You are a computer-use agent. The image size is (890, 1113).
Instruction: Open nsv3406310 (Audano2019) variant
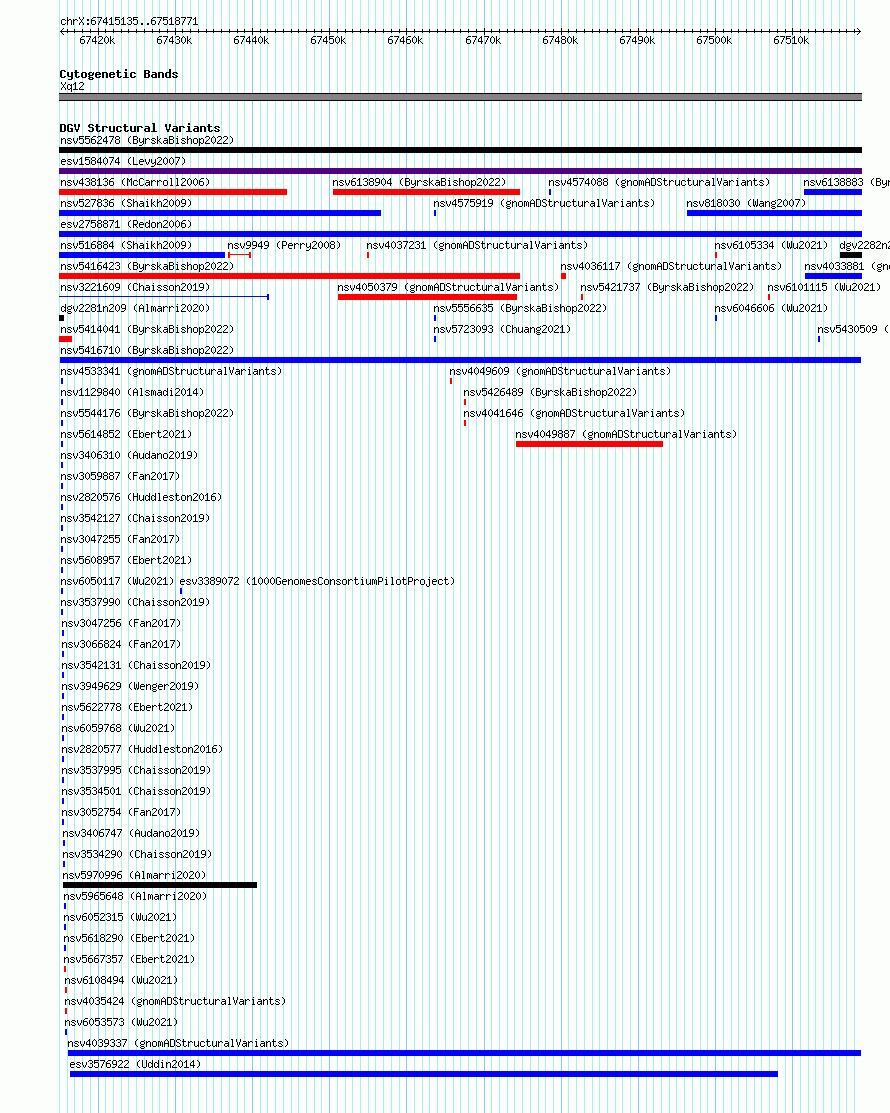(129, 455)
